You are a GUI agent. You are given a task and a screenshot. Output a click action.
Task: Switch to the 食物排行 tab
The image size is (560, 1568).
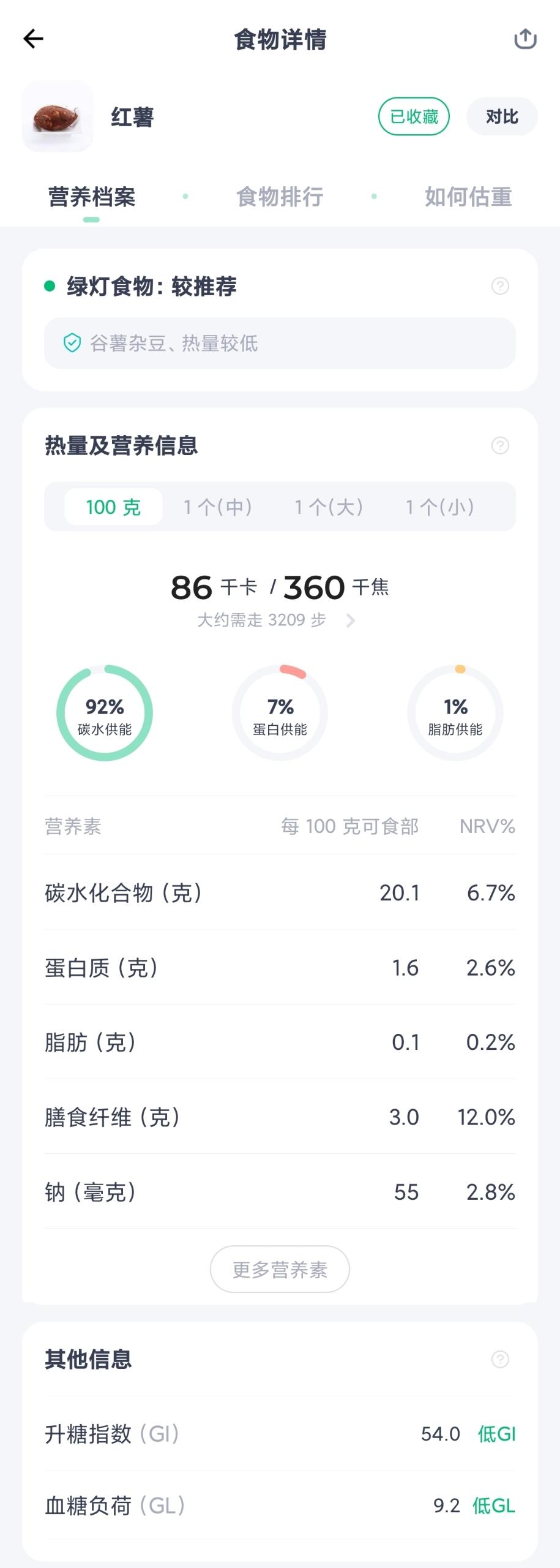pos(280,197)
